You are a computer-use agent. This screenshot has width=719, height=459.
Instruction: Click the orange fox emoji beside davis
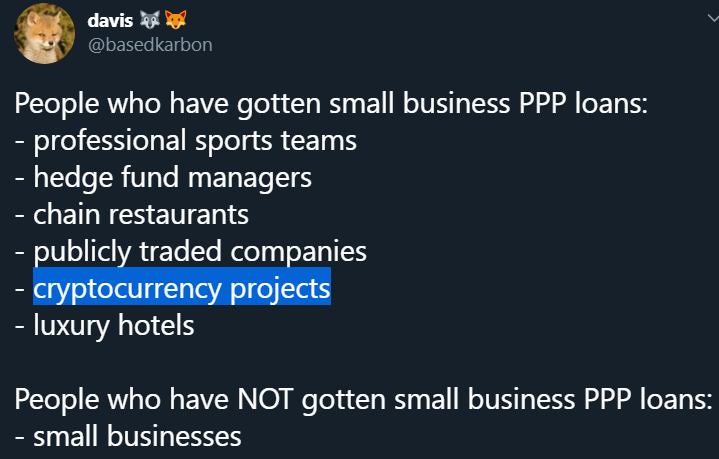click(x=176, y=20)
